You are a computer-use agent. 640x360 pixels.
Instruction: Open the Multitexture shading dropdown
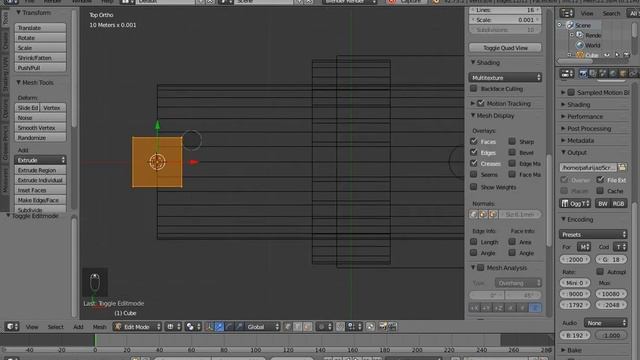point(505,77)
